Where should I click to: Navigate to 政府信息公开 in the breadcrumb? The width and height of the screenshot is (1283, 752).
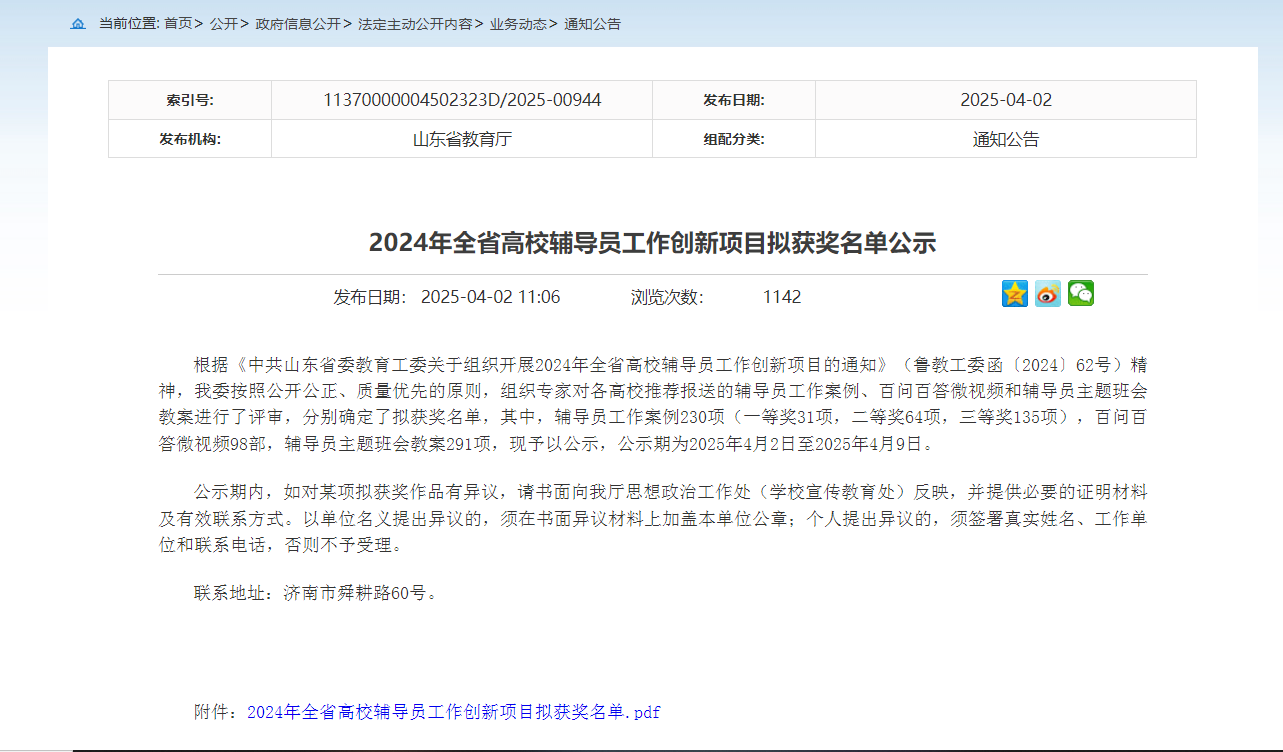click(x=298, y=24)
